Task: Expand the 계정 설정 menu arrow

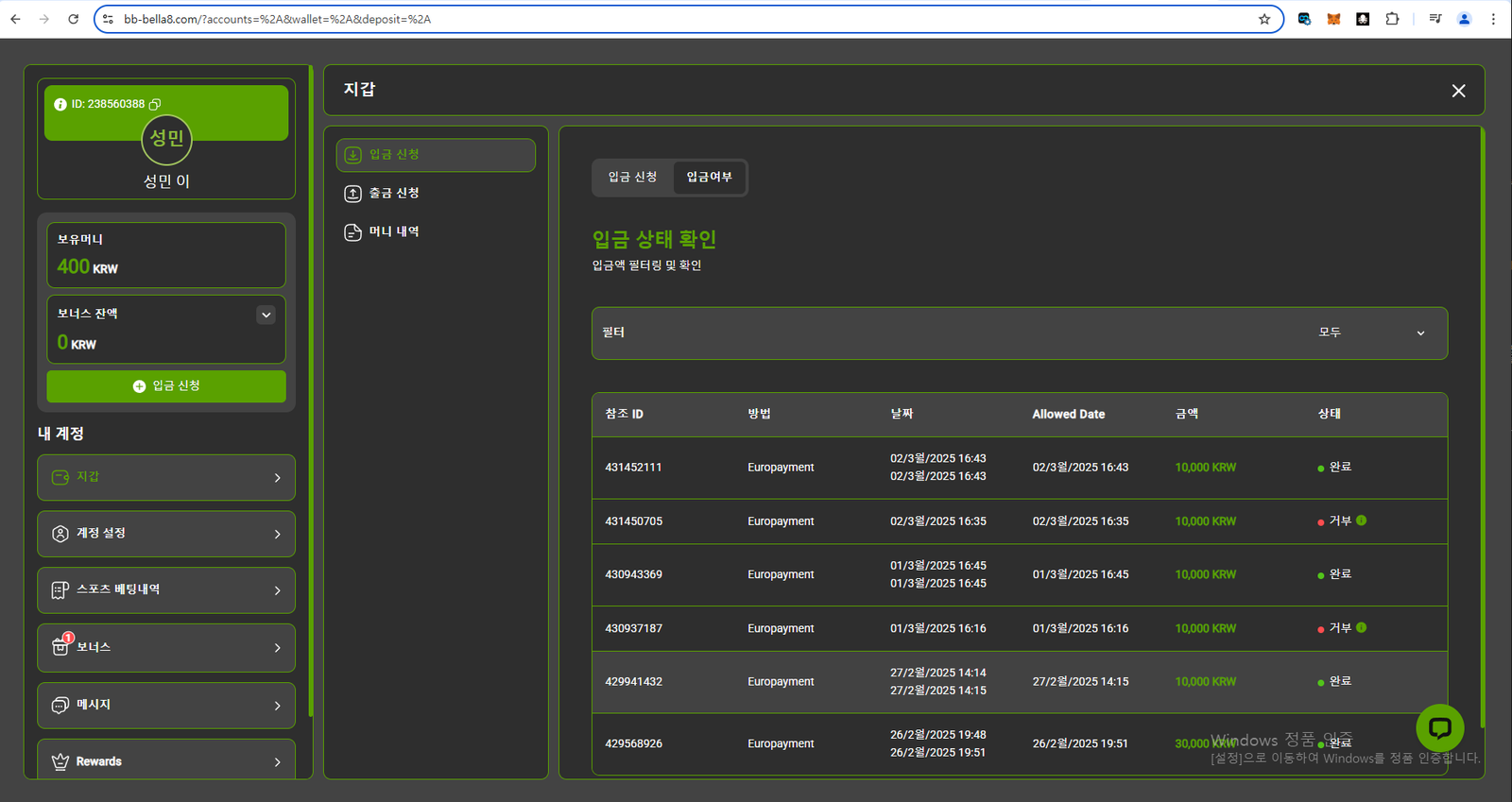Action: coord(277,534)
